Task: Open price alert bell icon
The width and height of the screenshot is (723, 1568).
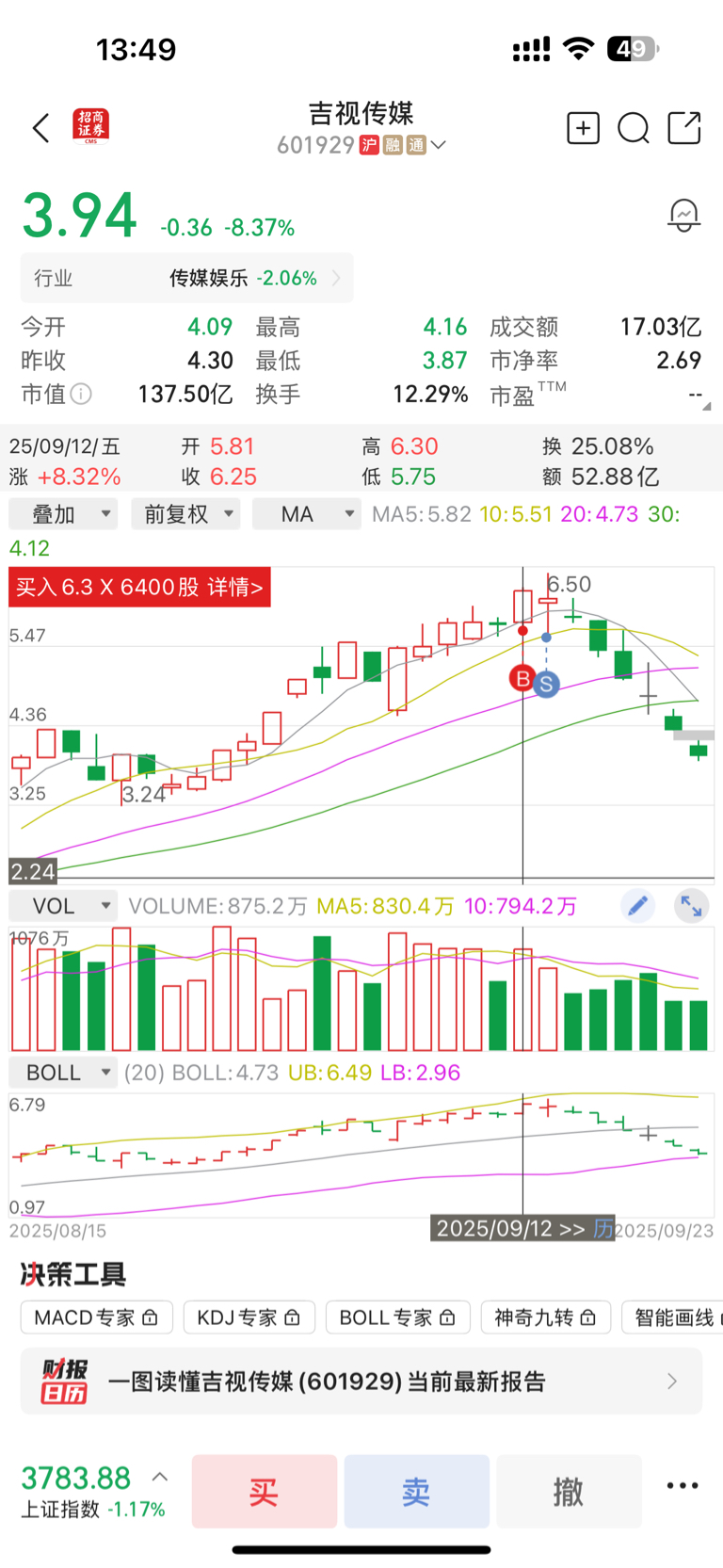Action: point(684,215)
